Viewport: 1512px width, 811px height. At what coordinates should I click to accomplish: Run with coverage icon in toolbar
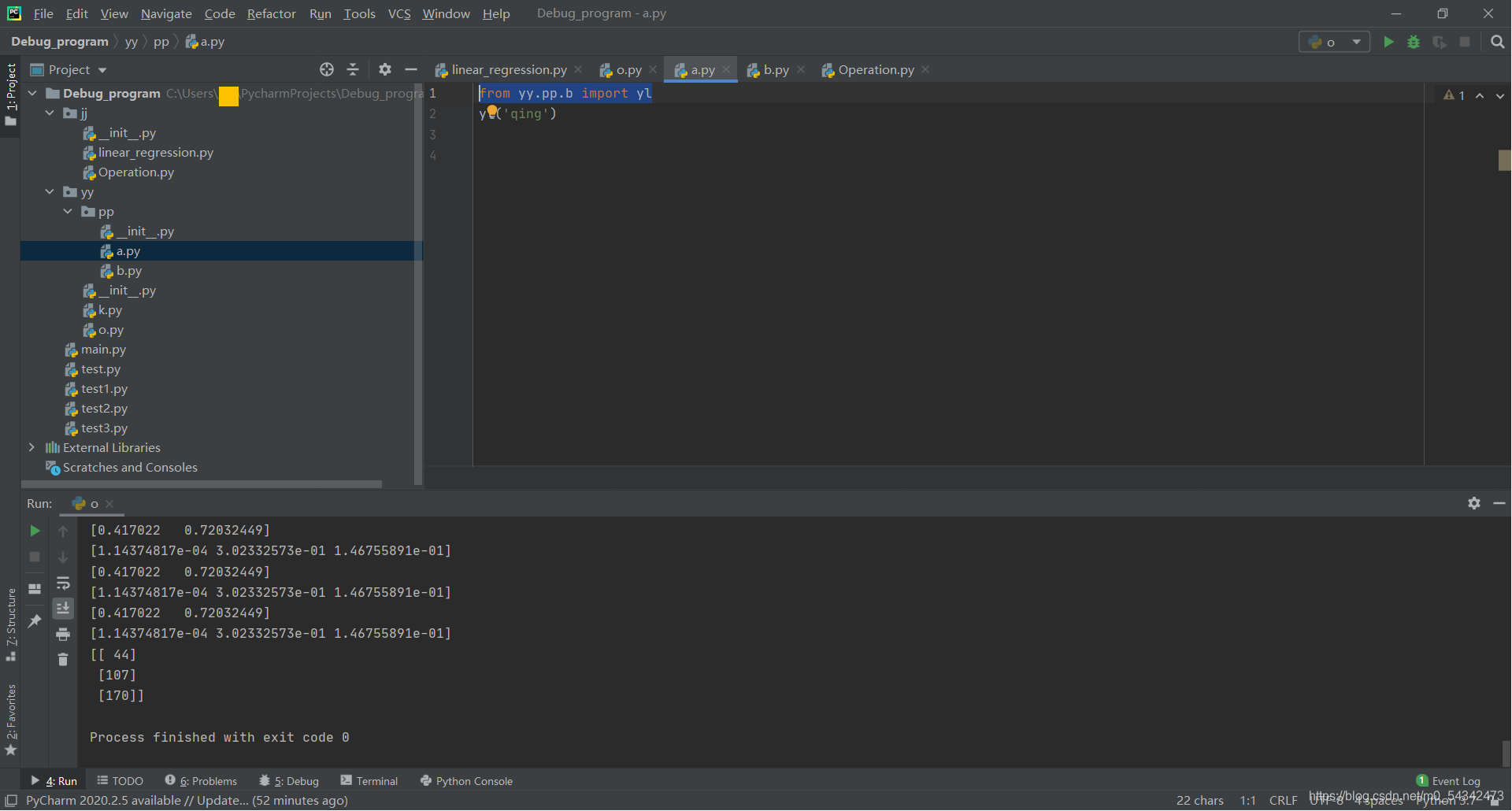click(1440, 42)
